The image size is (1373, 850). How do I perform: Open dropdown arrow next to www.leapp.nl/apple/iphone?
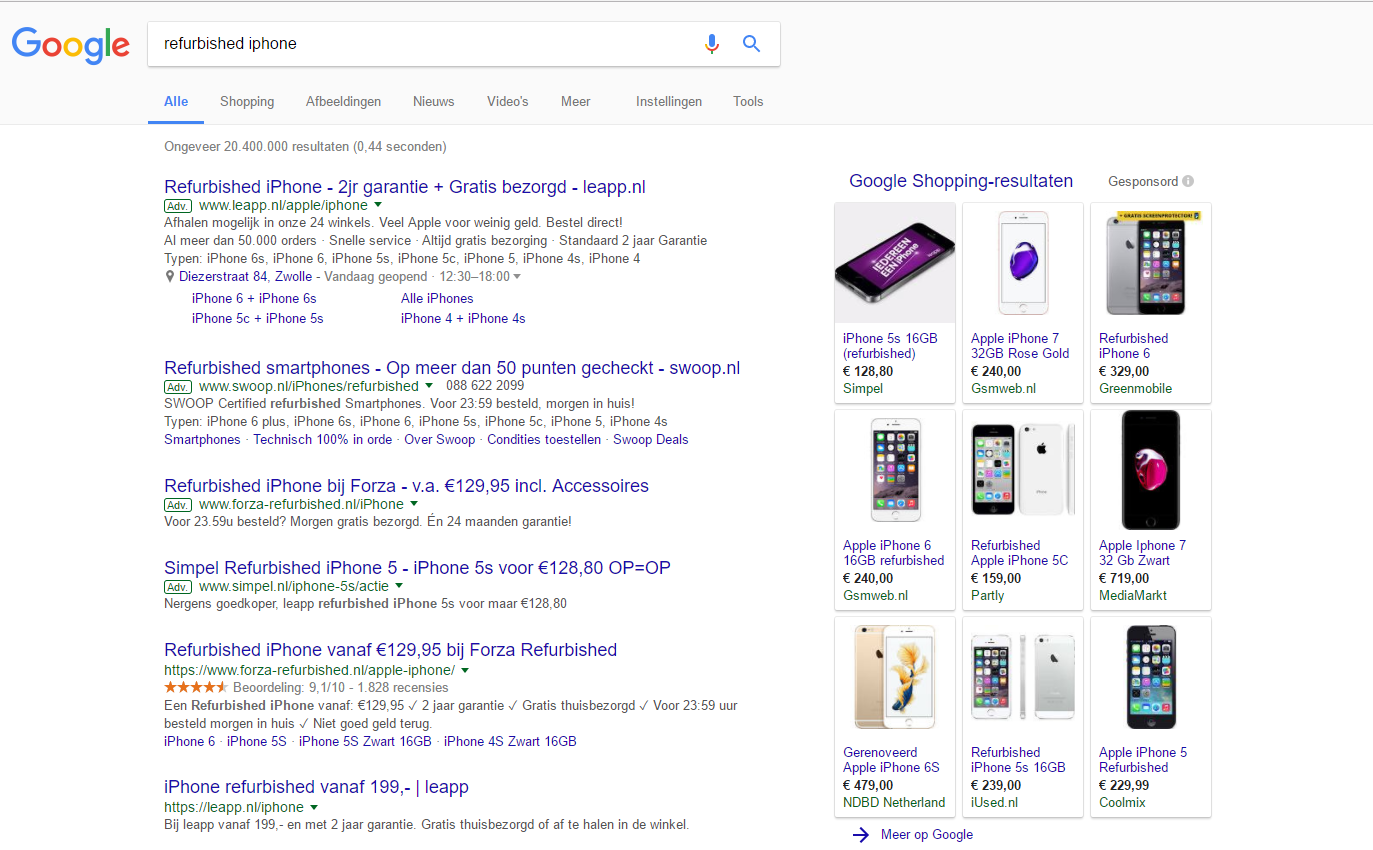(x=378, y=205)
